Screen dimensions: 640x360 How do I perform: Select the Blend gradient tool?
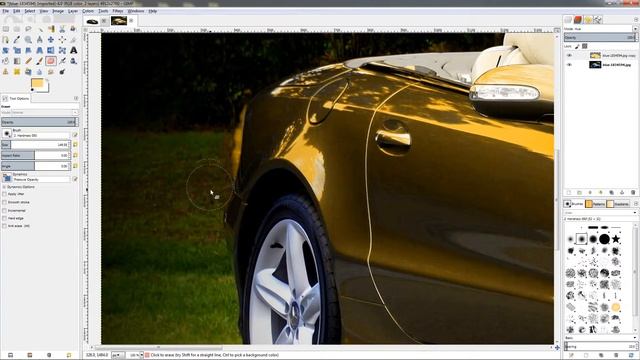pyautogui.click(x=17, y=61)
